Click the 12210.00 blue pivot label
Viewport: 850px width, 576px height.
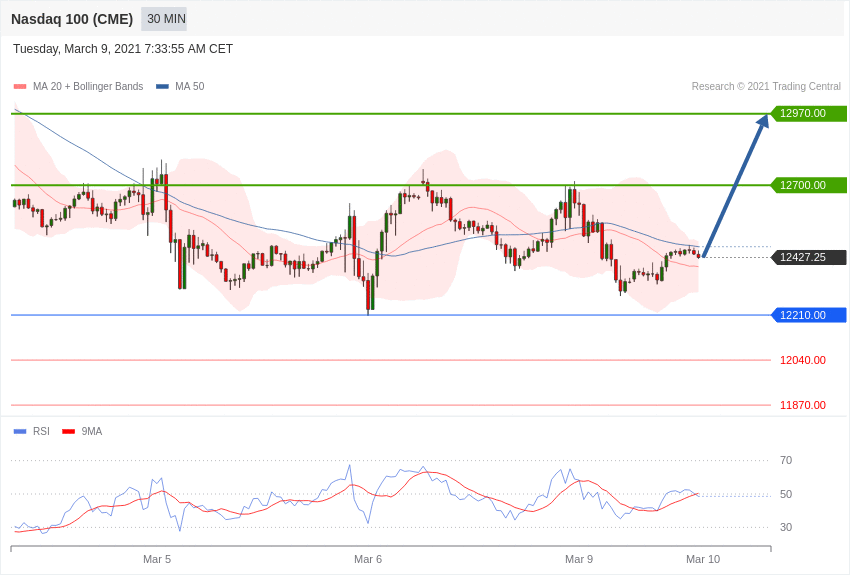808,315
